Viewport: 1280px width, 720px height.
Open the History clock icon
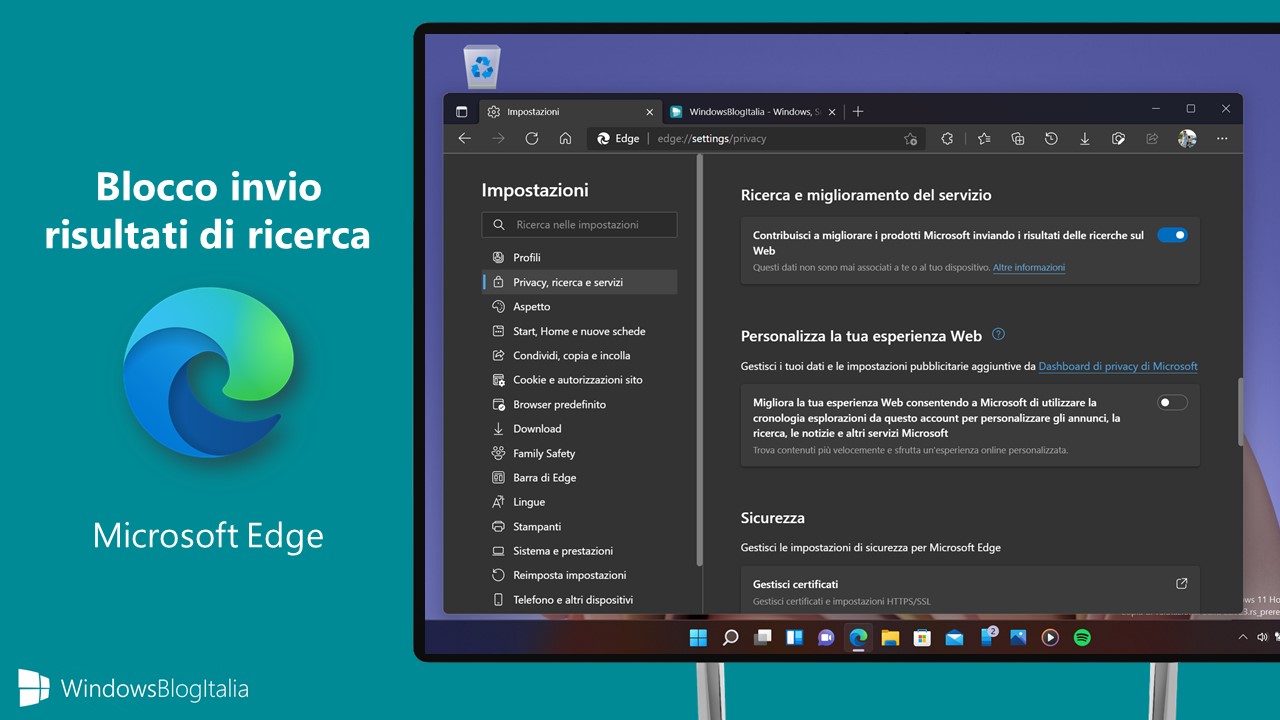tap(1051, 139)
